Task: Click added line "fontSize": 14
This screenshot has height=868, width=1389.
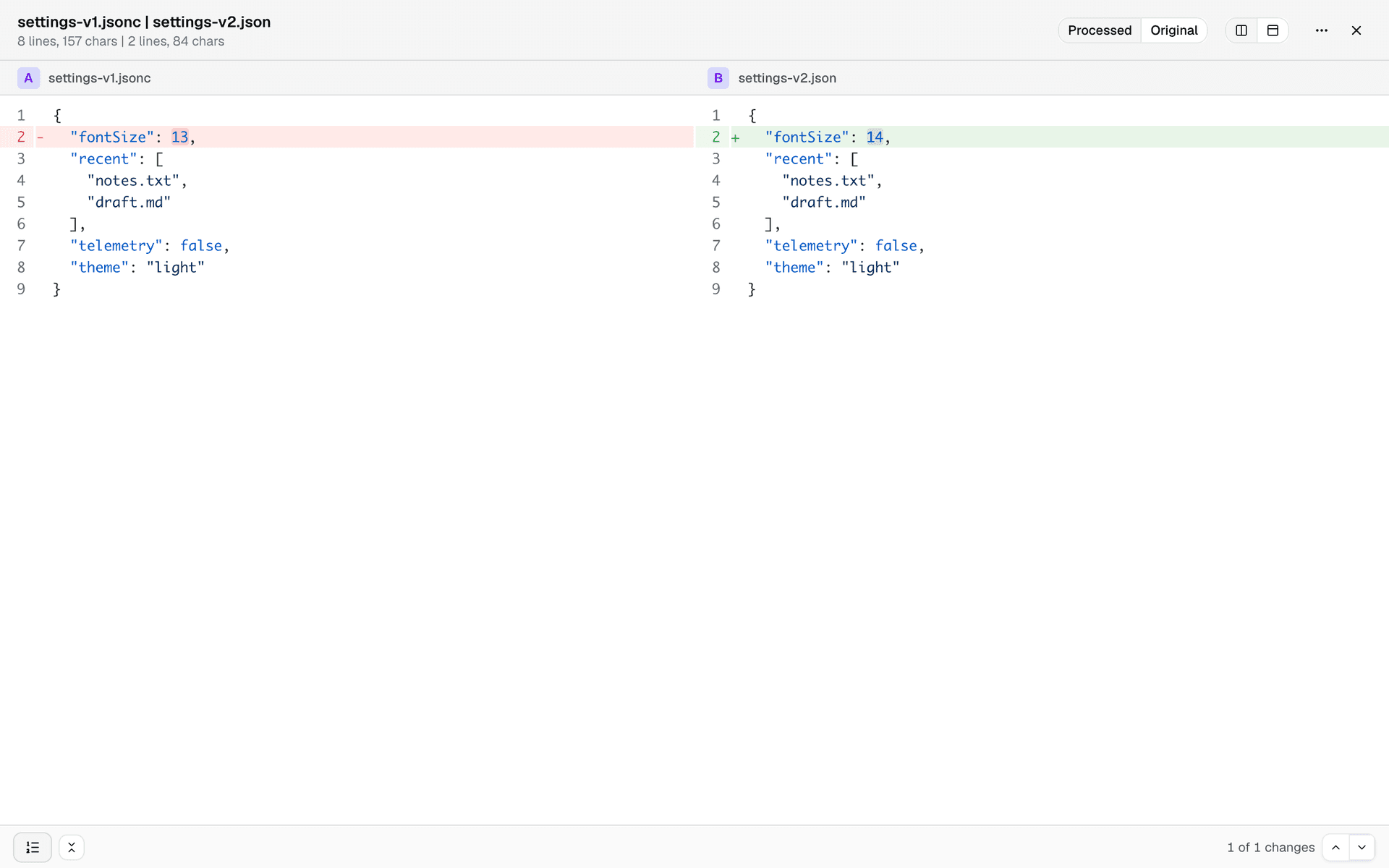Action: (1042, 137)
